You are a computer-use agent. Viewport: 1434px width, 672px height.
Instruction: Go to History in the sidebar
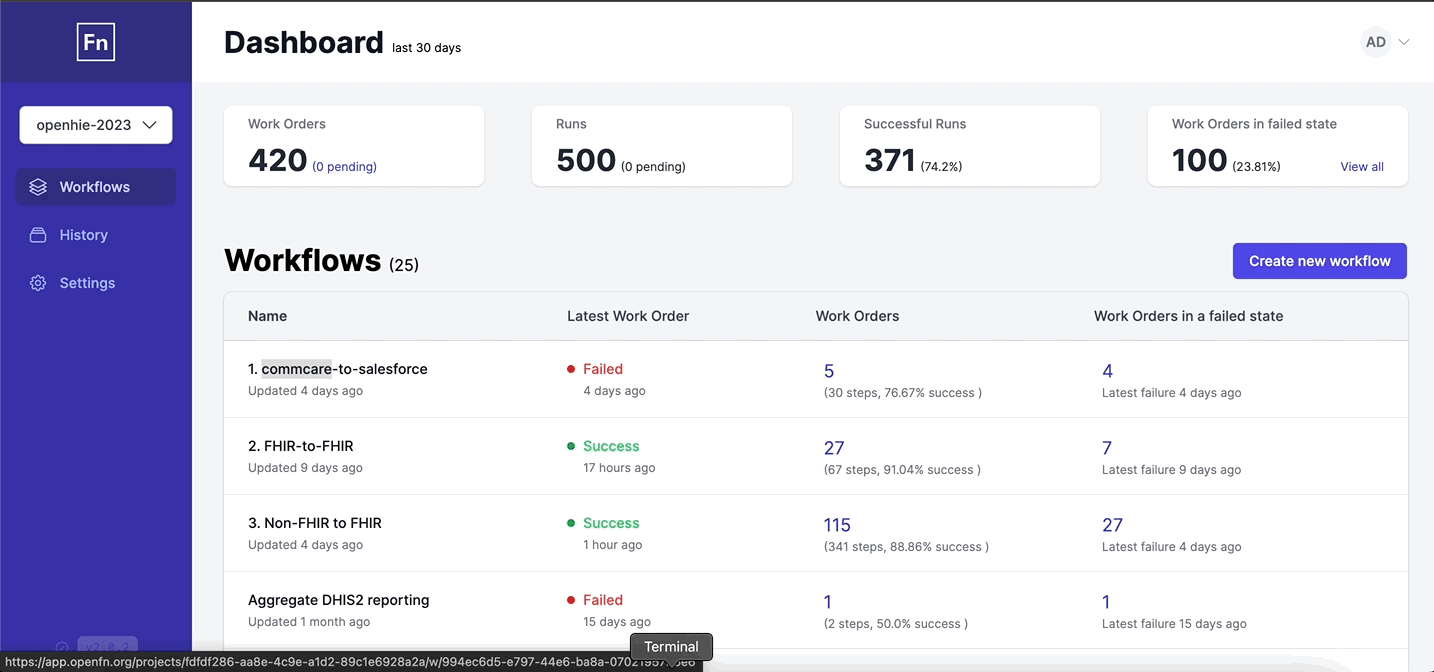pos(96,235)
